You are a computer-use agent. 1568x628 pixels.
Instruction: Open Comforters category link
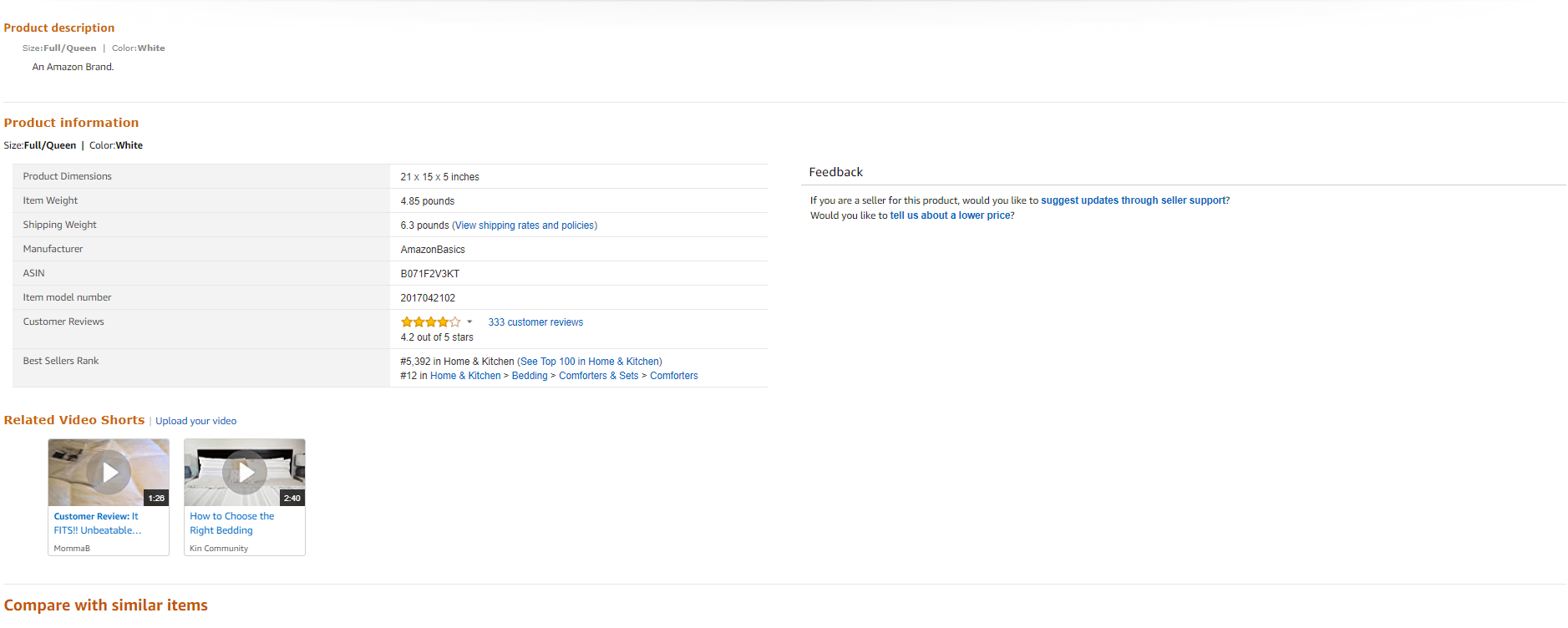(674, 376)
